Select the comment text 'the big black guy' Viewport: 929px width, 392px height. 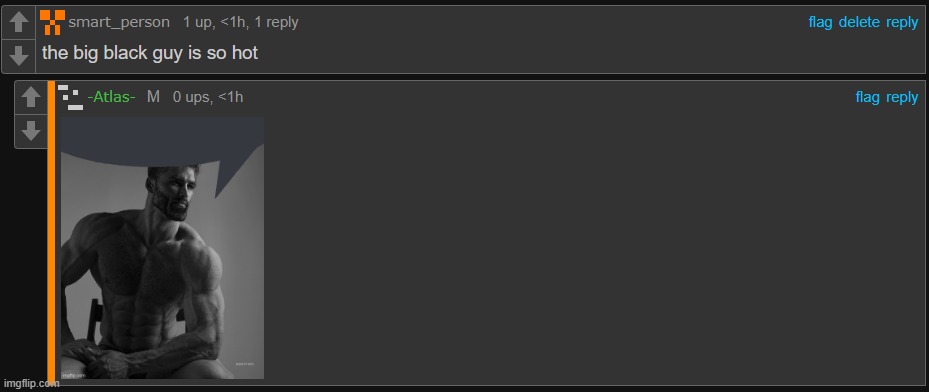pyautogui.click(x=106, y=53)
